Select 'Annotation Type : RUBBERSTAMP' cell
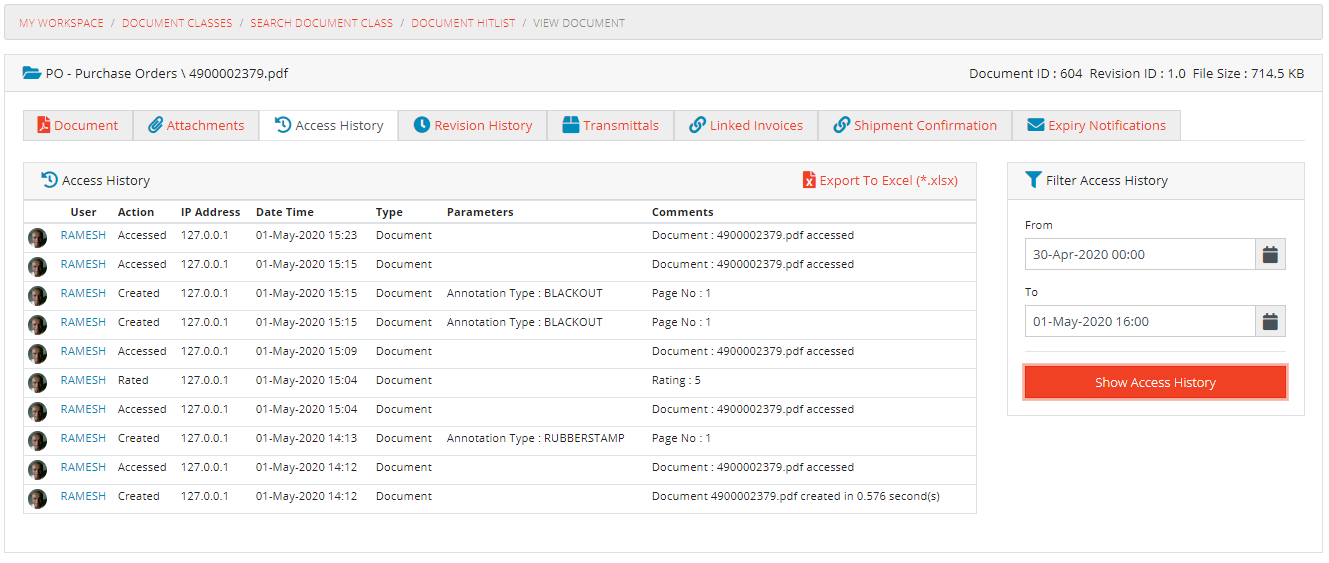 tap(536, 438)
